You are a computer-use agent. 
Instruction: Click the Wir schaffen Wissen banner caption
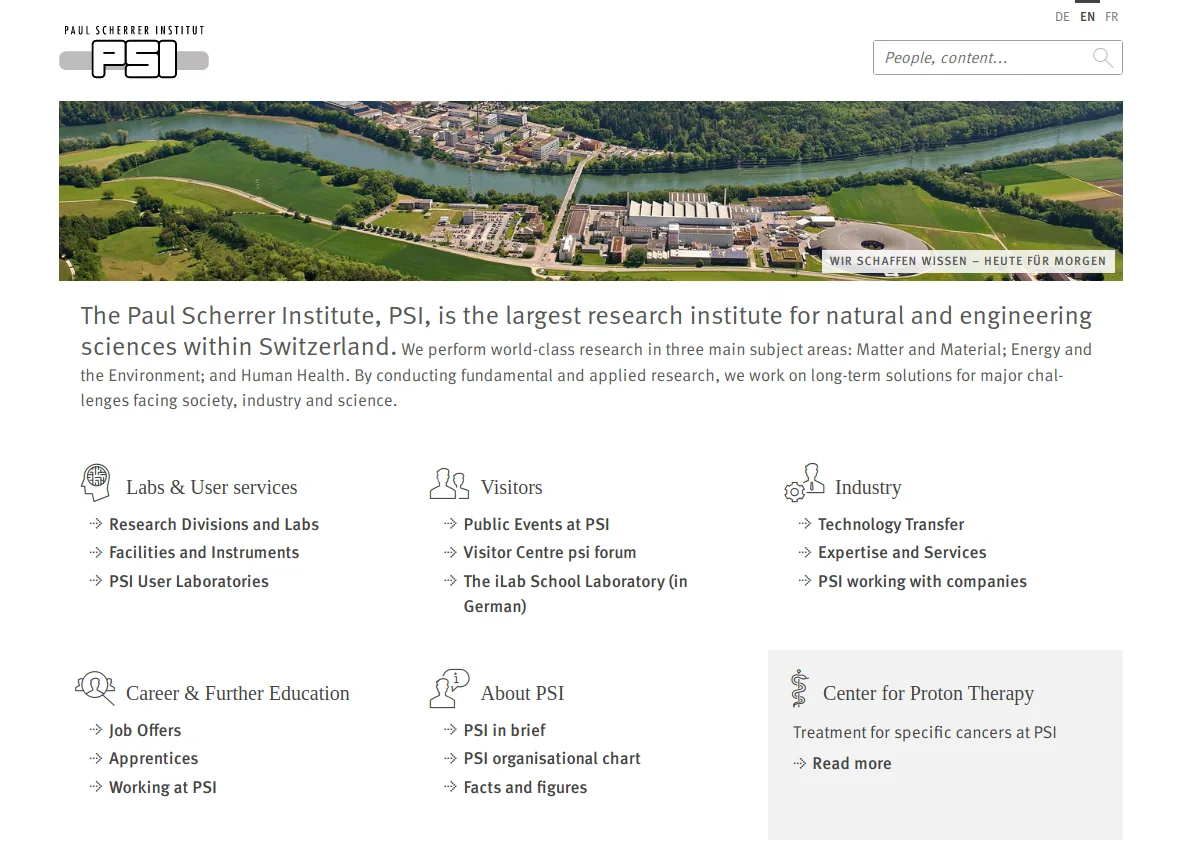coord(968,261)
